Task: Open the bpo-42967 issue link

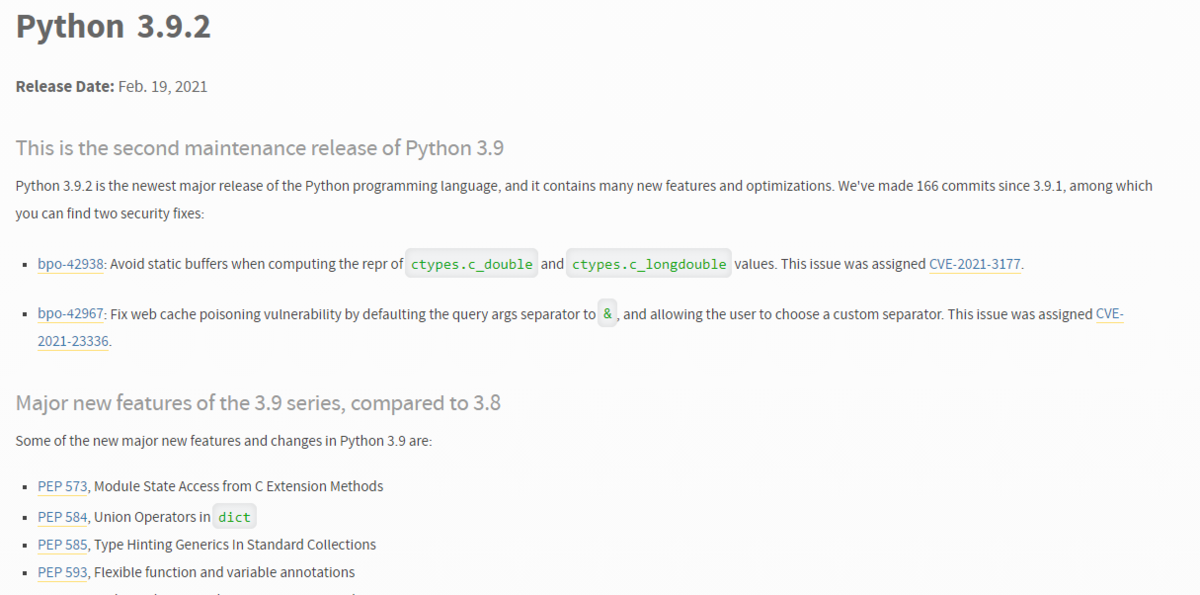Action: pyautogui.click(x=71, y=314)
